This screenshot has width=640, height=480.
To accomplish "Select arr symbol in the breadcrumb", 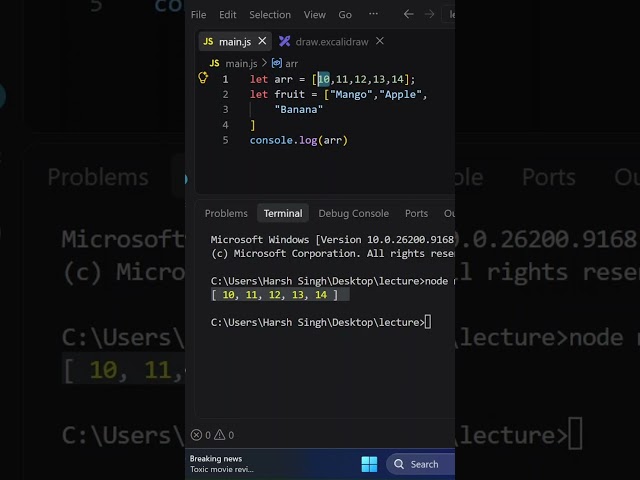I will (x=291, y=64).
